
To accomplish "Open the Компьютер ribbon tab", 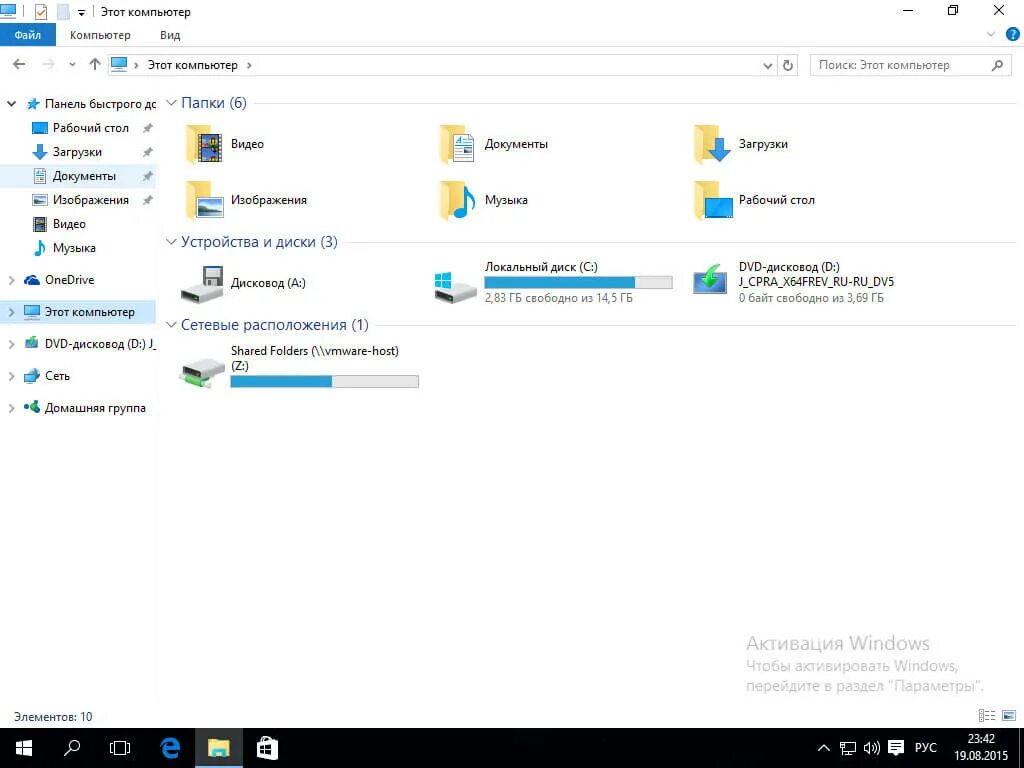I will 100,35.
